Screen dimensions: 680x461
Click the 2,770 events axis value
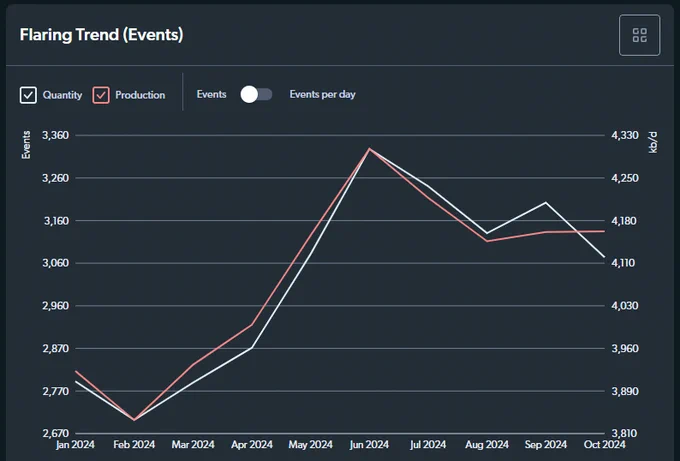[x=56, y=391]
